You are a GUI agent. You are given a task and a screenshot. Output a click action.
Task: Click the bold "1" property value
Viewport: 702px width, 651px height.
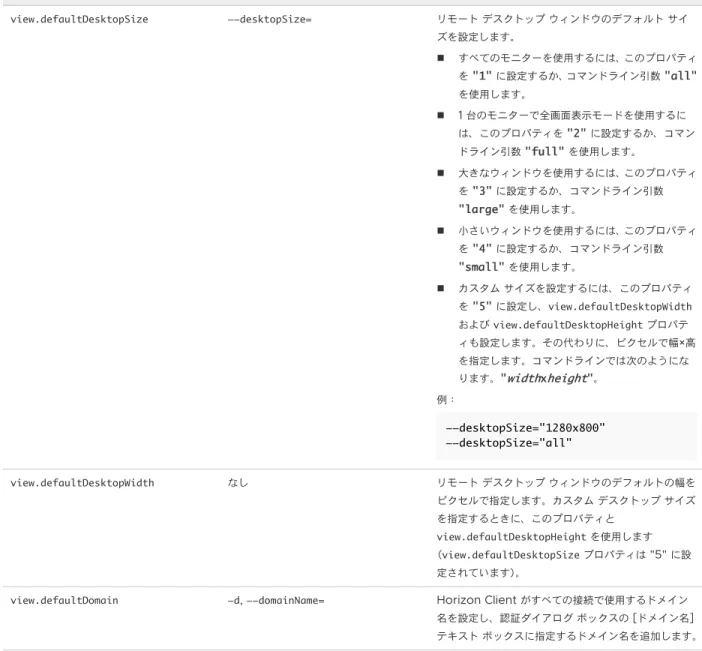[x=482, y=76]
